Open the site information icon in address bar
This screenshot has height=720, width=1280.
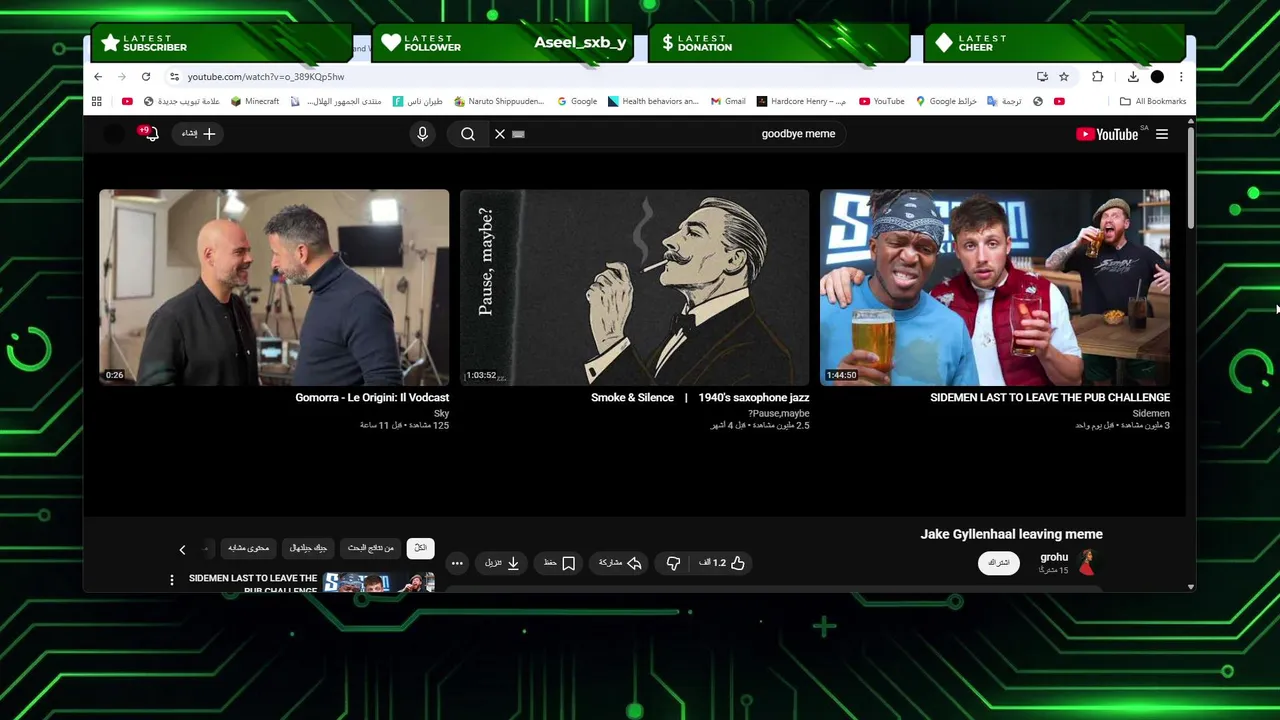174,77
